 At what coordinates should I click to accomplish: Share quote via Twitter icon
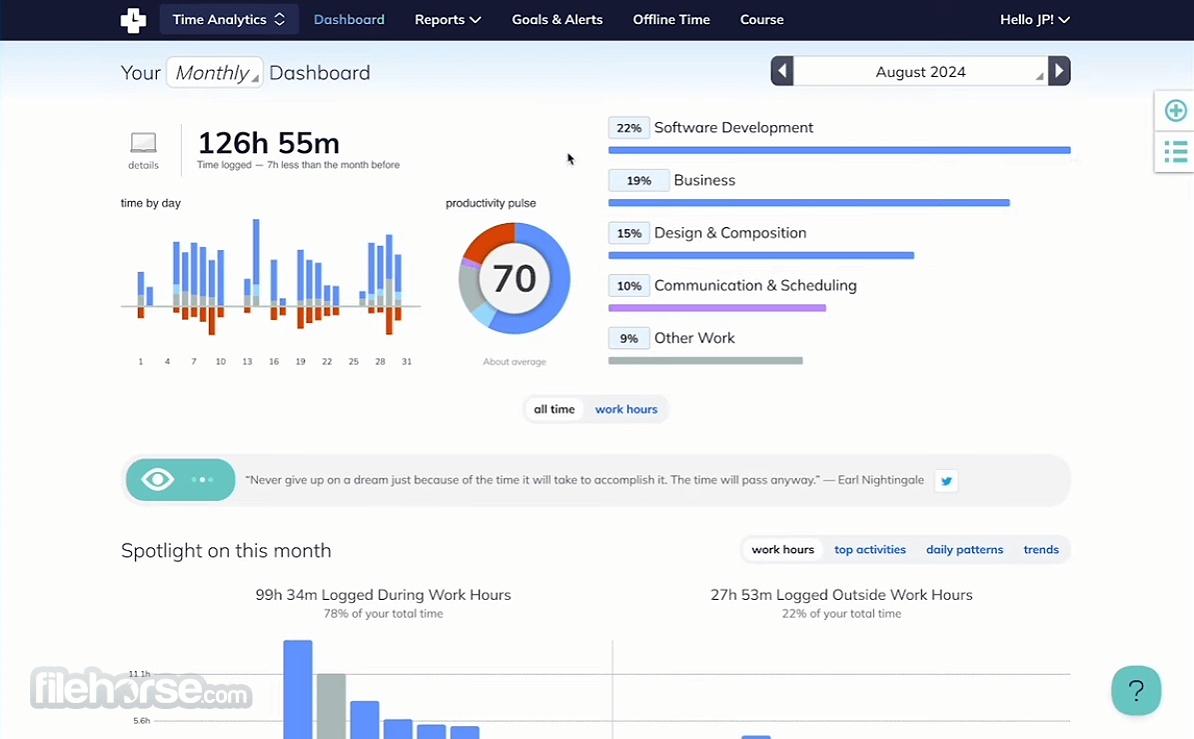(946, 481)
